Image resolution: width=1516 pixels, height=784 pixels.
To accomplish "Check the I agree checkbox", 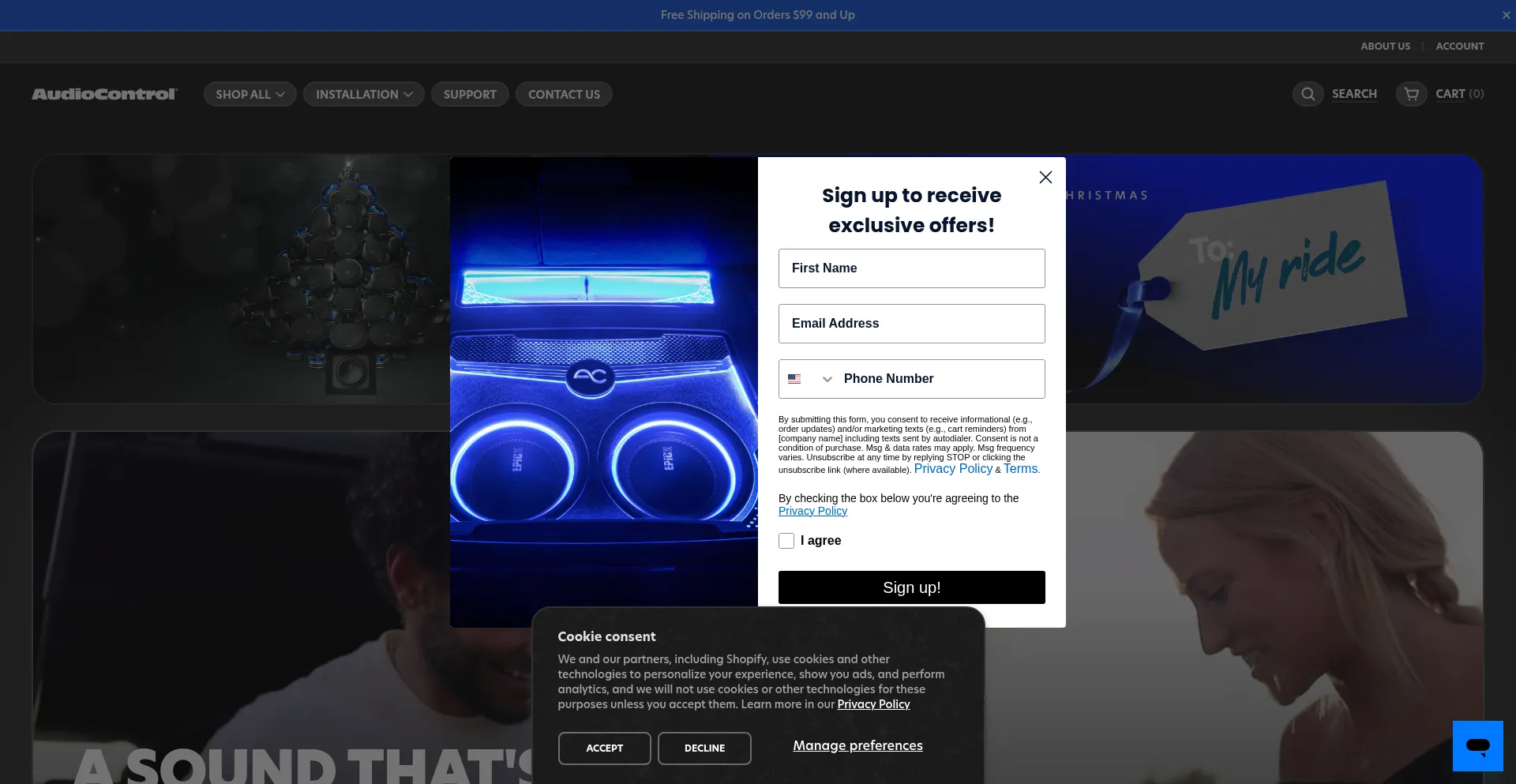I will pos(786,541).
